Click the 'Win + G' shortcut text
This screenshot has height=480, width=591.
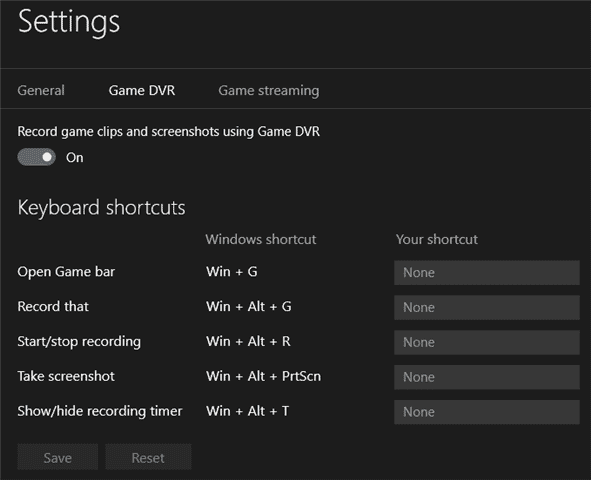click(x=232, y=272)
